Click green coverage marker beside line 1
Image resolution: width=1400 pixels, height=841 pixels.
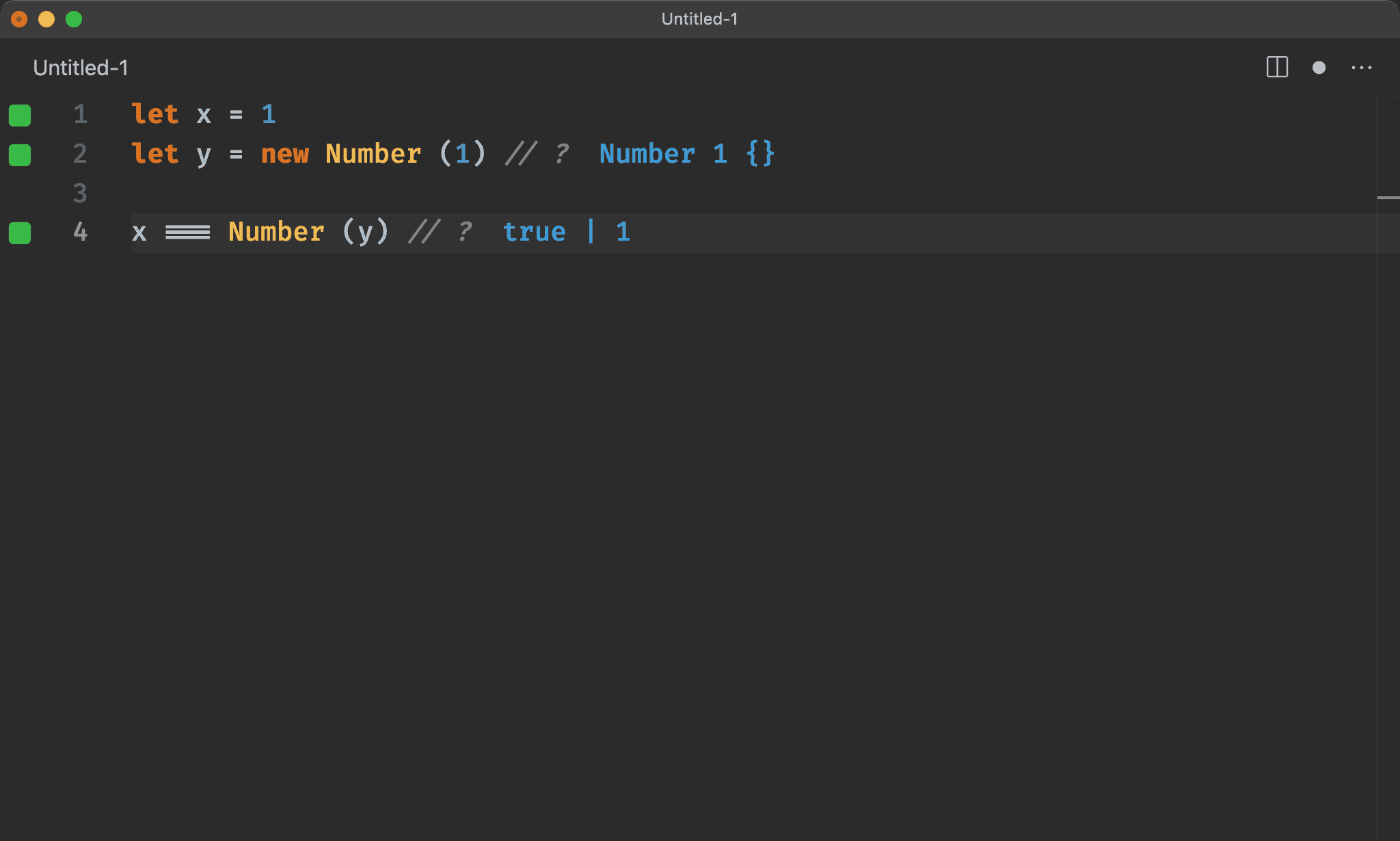pos(20,115)
